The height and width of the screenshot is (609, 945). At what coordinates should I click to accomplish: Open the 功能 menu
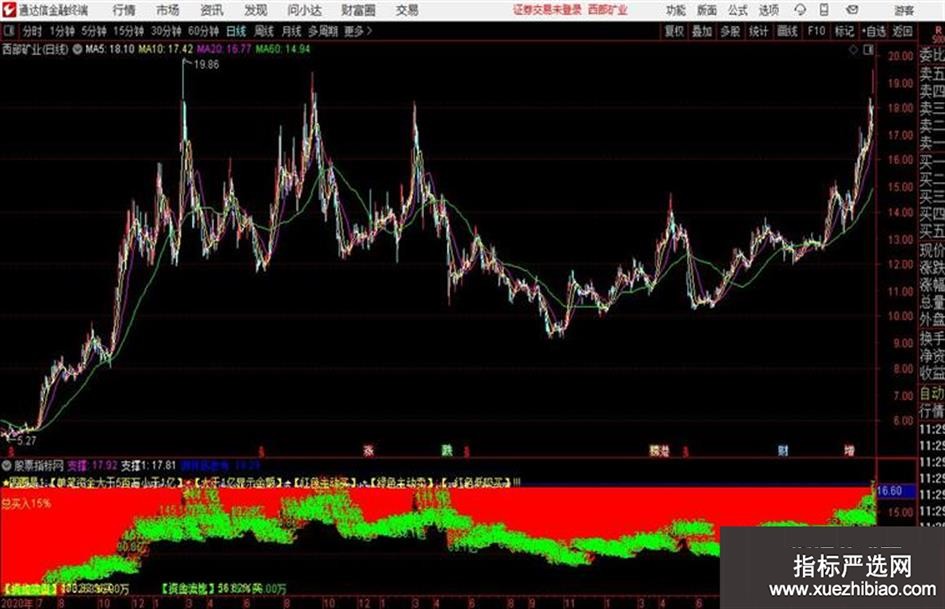[x=676, y=10]
